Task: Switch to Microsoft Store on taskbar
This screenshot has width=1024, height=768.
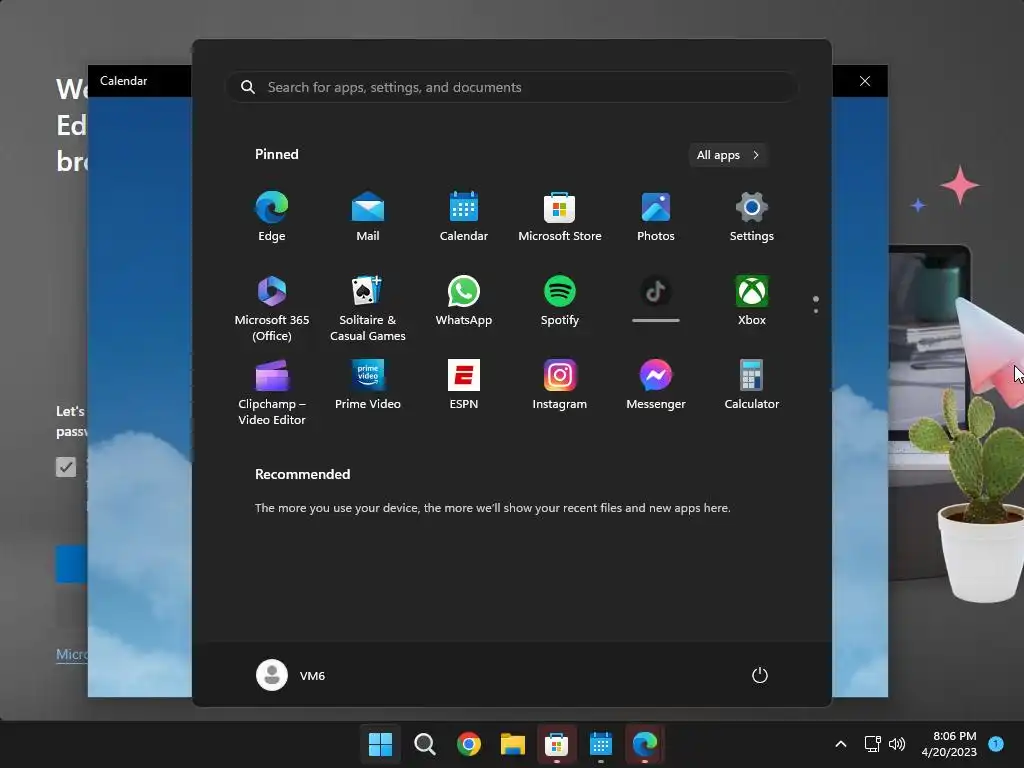Action: coord(556,744)
